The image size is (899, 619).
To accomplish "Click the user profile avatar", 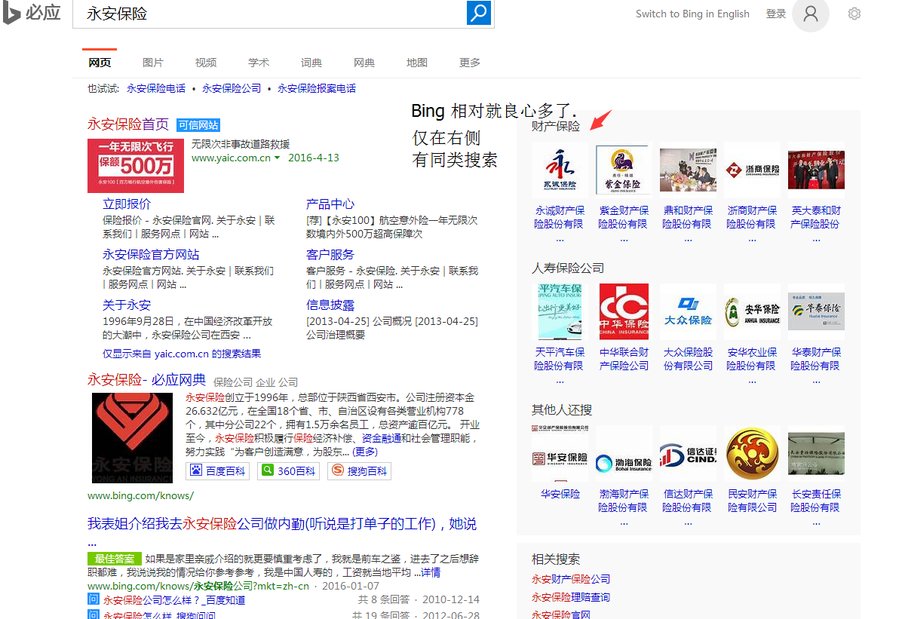I will [x=810, y=14].
